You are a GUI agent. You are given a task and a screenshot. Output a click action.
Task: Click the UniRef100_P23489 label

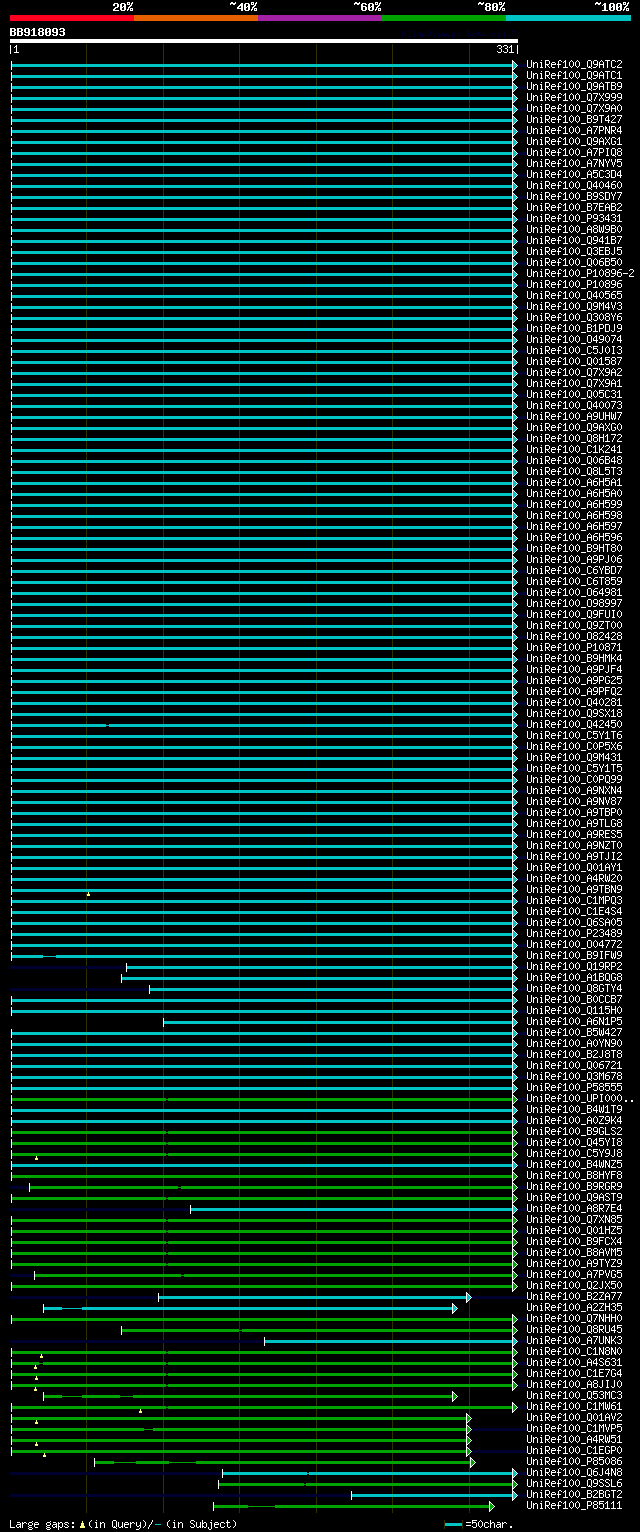click(x=574, y=934)
